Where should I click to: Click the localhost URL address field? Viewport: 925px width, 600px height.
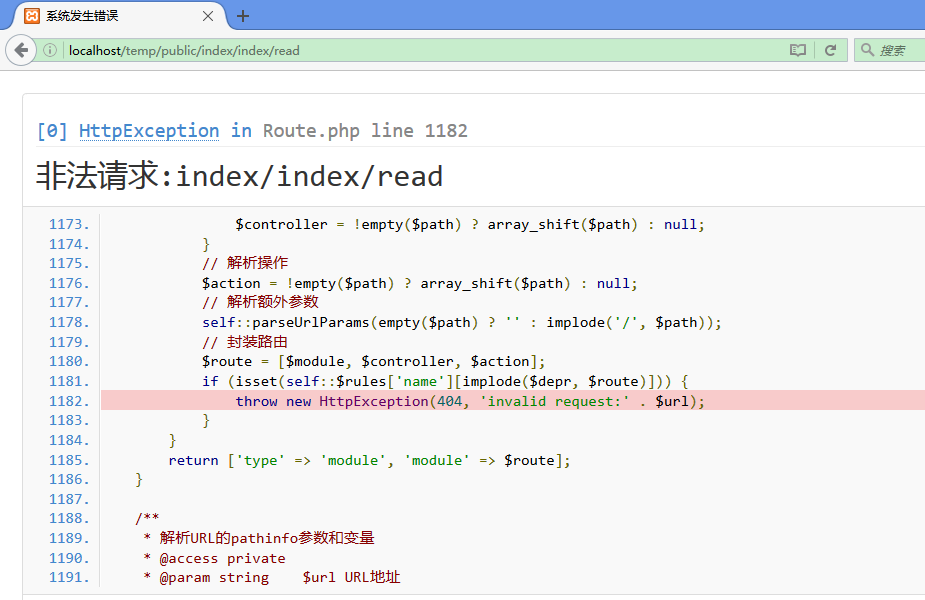[400, 50]
